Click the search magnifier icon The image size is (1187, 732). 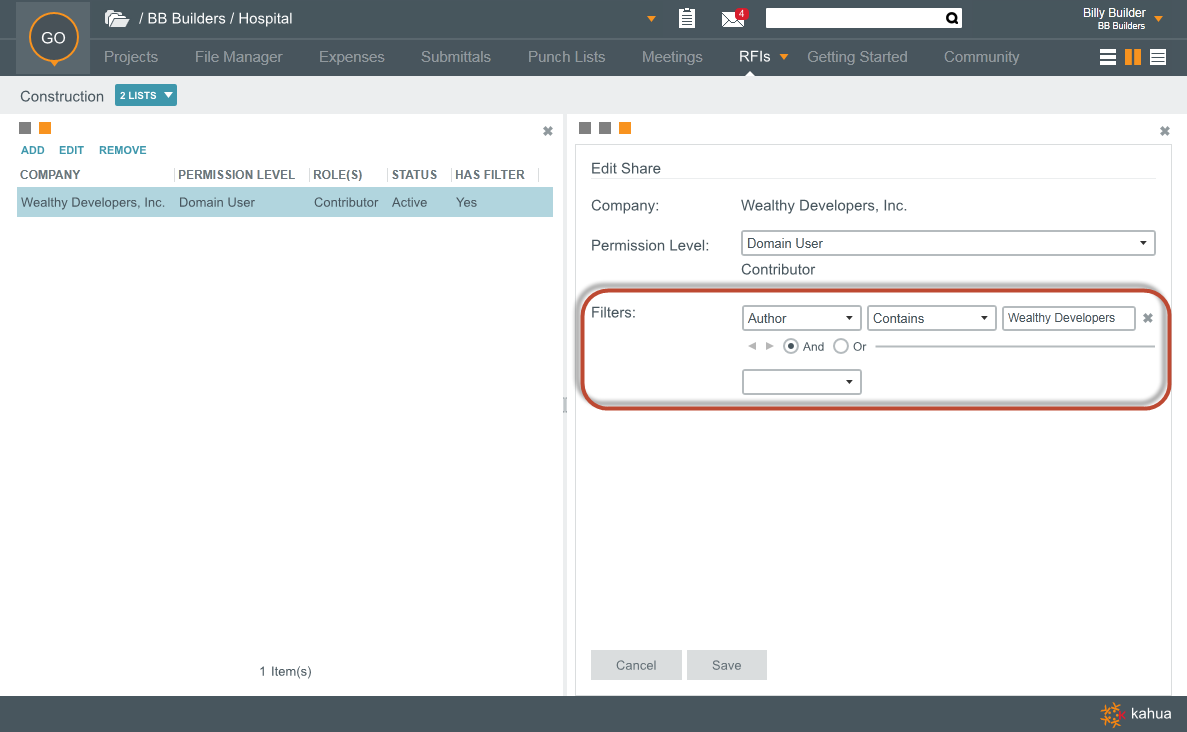click(x=952, y=18)
